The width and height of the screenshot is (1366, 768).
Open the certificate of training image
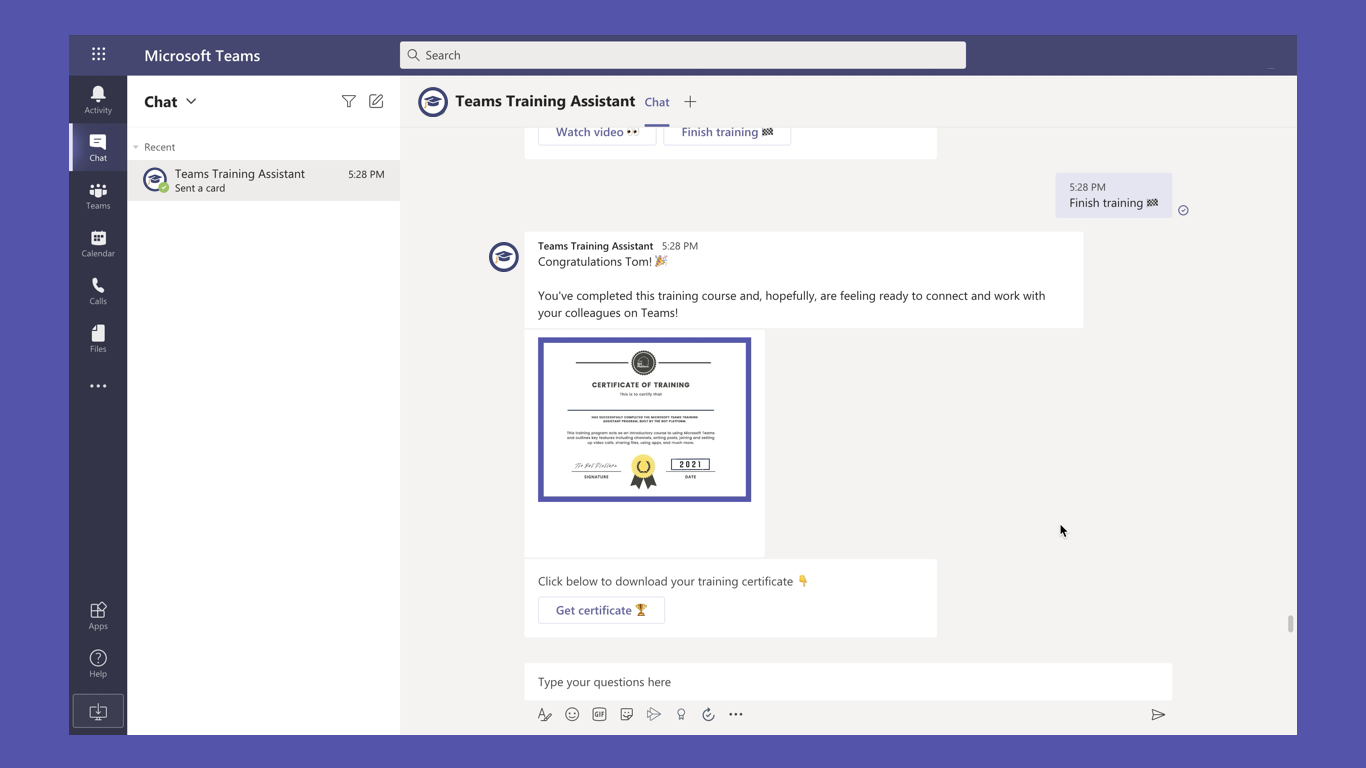pos(644,420)
